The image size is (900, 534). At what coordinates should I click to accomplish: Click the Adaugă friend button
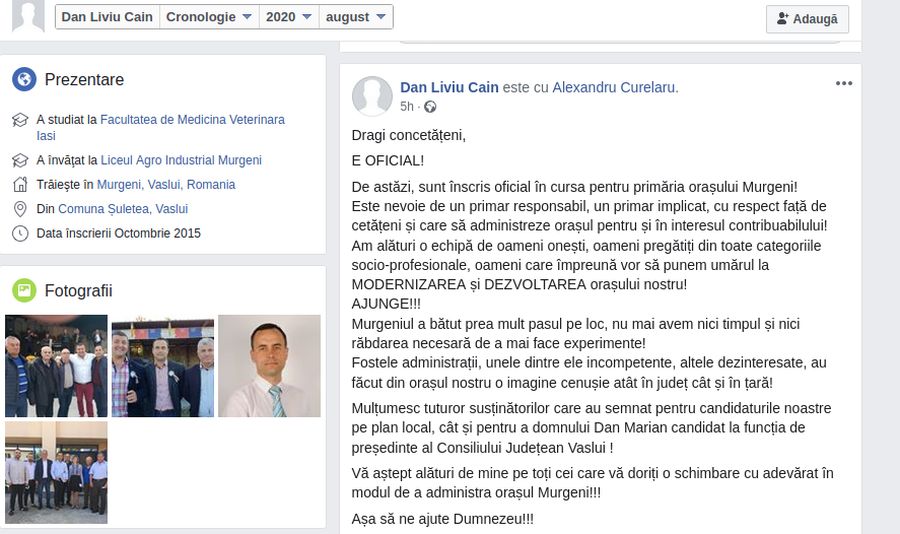(x=807, y=19)
